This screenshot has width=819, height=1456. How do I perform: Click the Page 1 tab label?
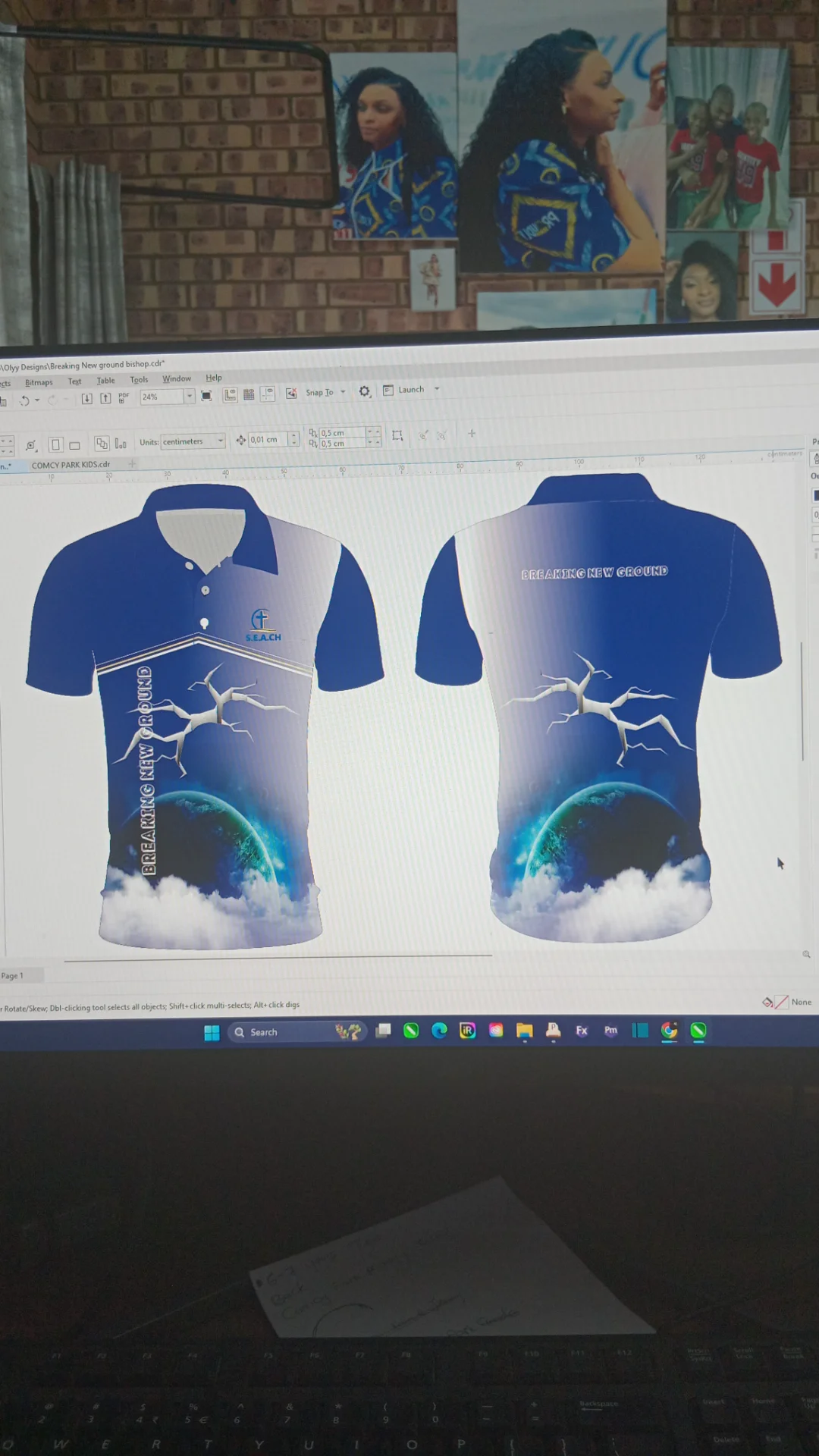tap(12, 975)
